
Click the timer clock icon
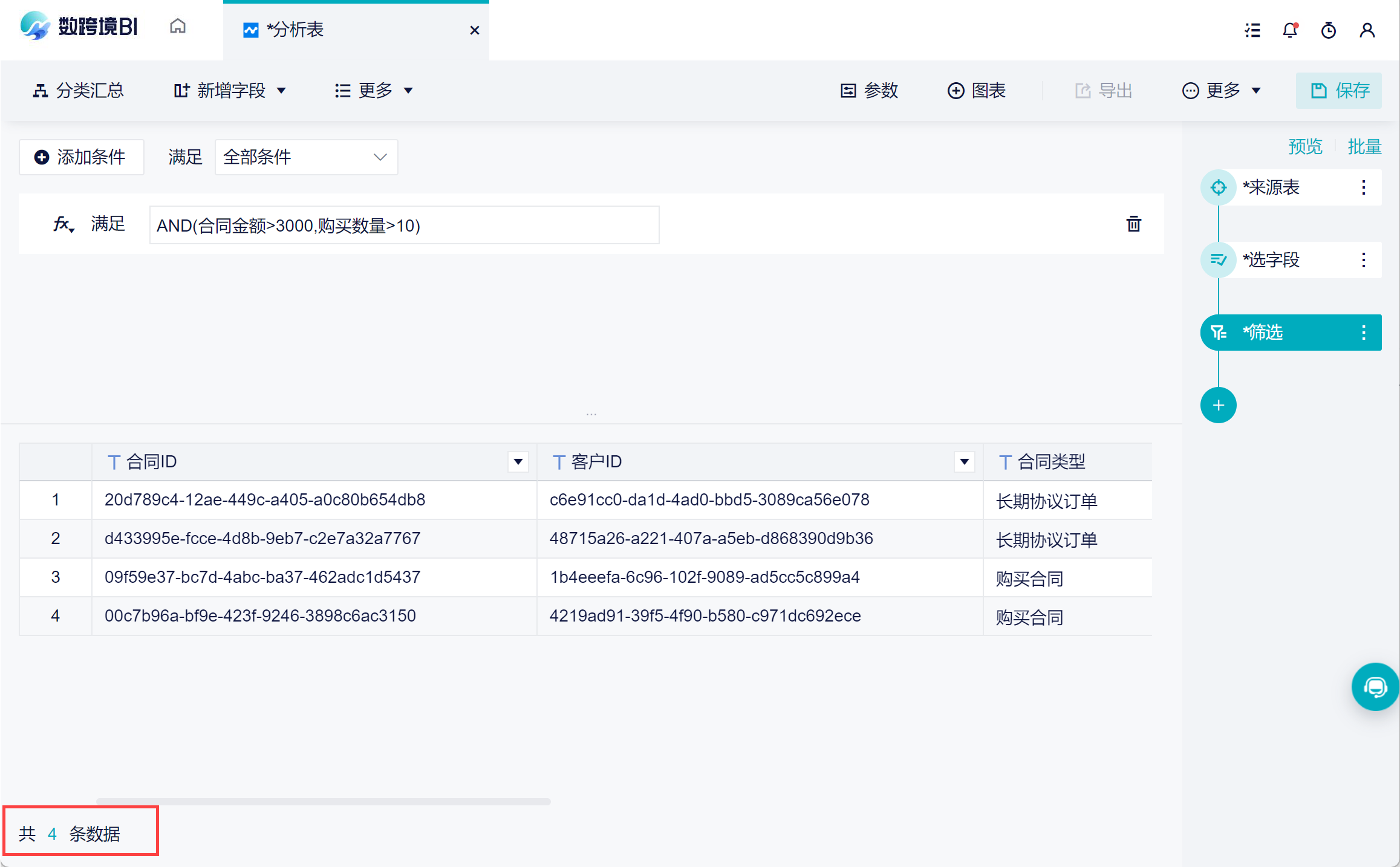coord(1328,30)
